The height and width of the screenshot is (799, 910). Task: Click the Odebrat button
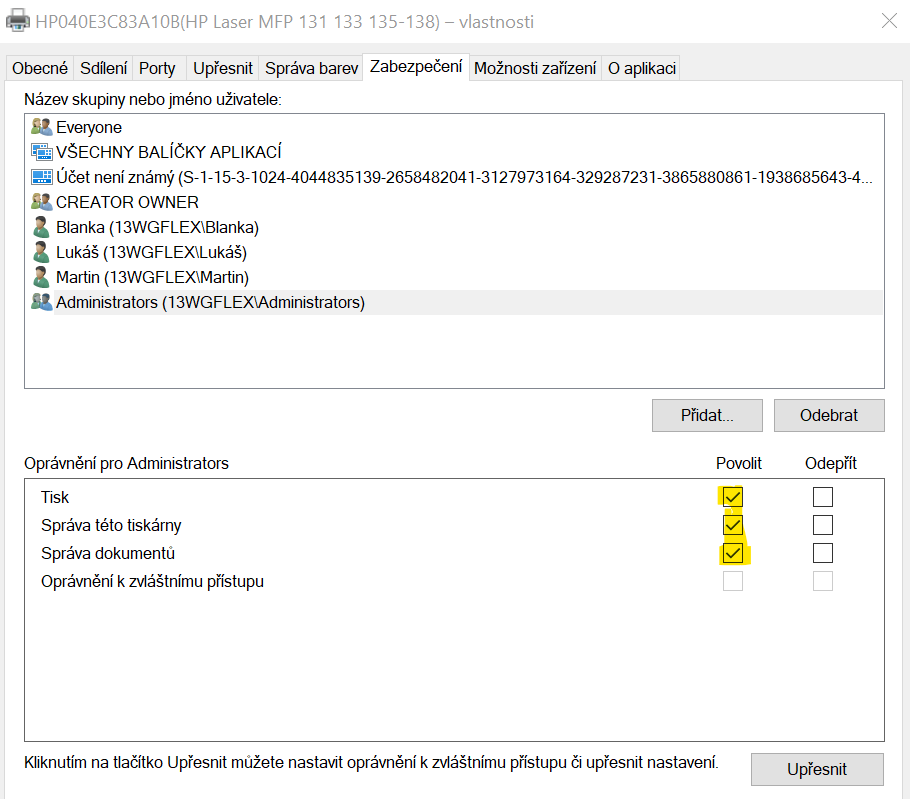tap(829, 415)
